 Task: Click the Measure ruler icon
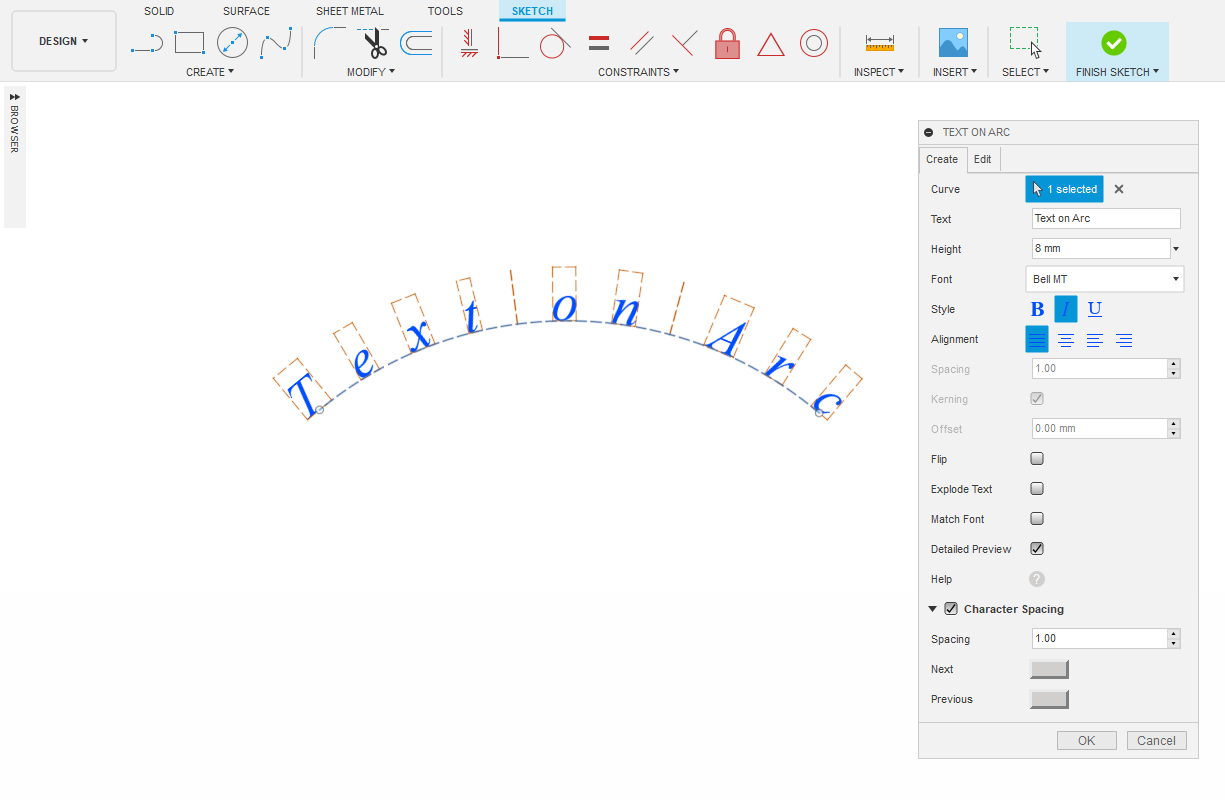click(879, 43)
